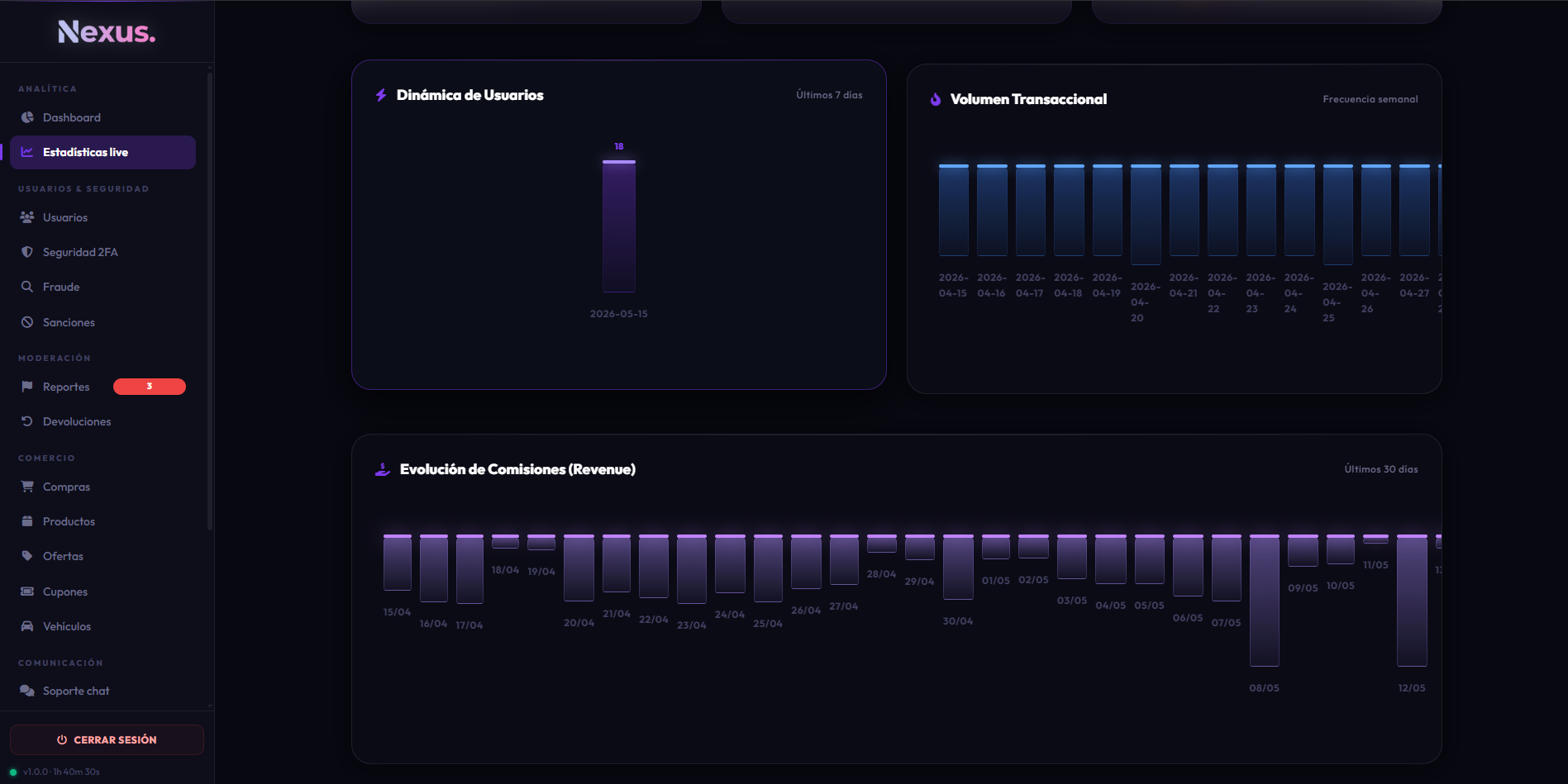Click the sidebar vertical scrollbar
This screenshot has height=784, width=1568.
coord(210,302)
